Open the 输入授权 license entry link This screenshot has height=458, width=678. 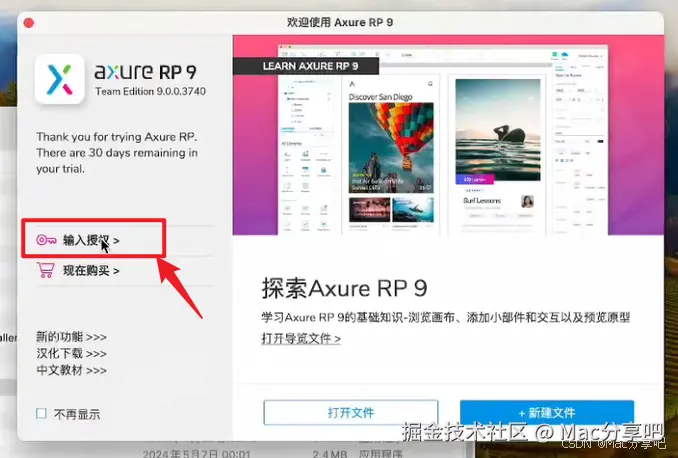[x=91, y=240]
